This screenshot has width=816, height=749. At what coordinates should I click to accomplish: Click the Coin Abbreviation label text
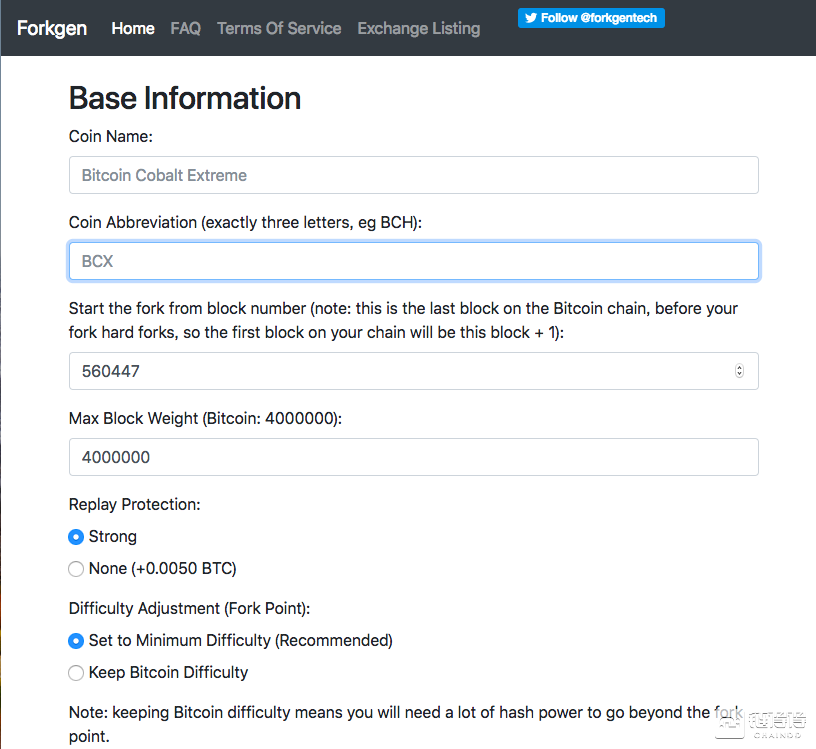(x=245, y=222)
